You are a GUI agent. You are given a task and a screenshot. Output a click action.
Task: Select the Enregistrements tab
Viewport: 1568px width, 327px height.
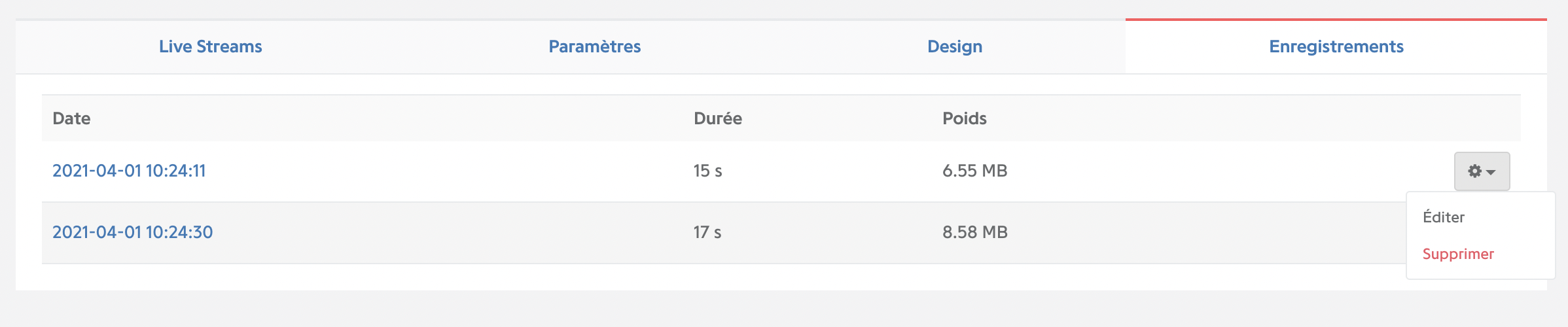pos(1336,46)
